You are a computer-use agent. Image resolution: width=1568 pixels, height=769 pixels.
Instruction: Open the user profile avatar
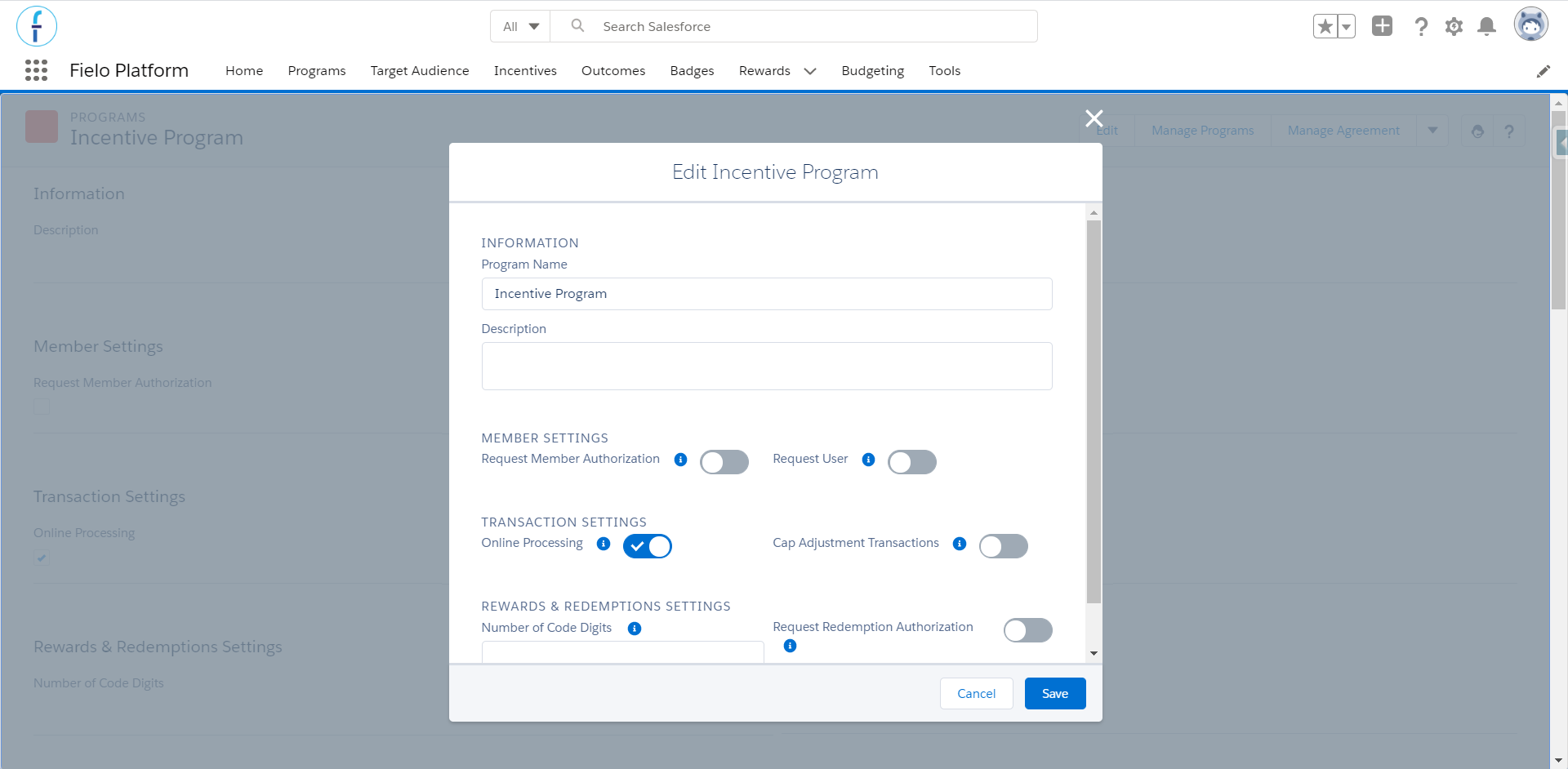[1531, 24]
